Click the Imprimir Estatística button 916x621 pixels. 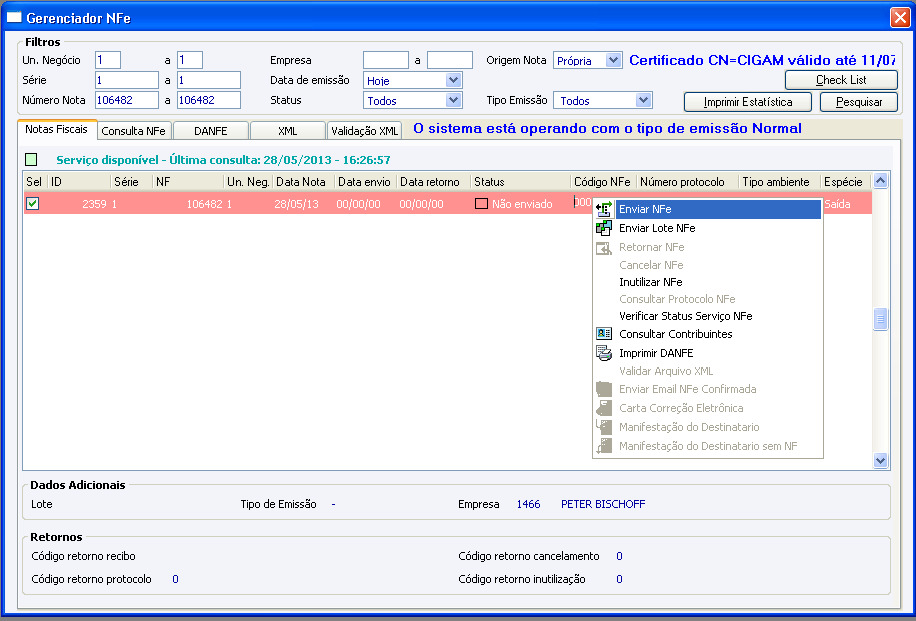[x=748, y=102]
